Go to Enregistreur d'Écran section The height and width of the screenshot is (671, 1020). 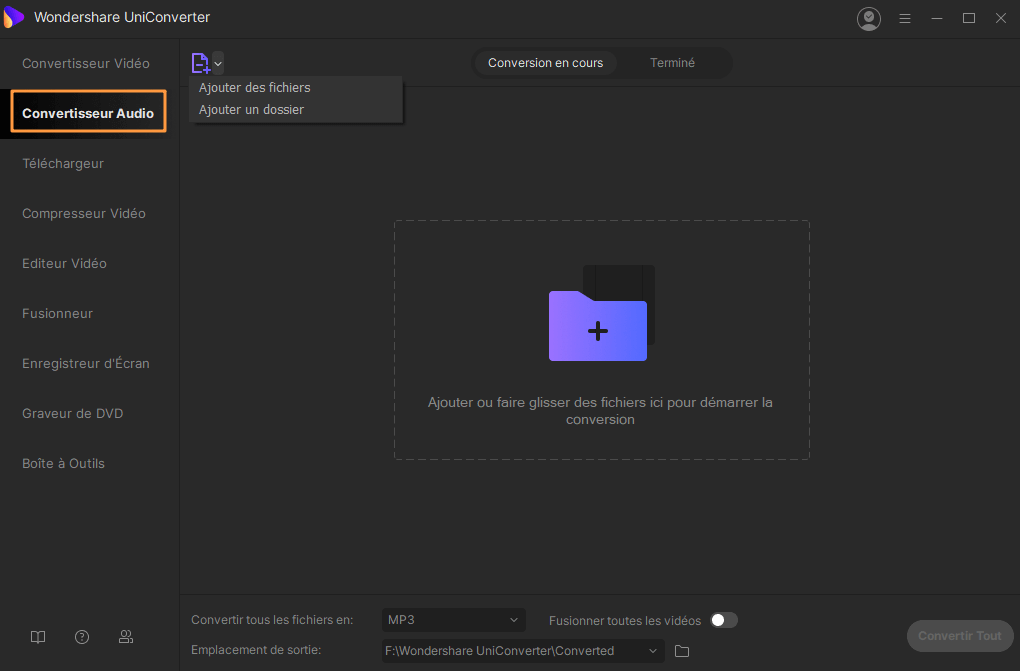(86, 364)
